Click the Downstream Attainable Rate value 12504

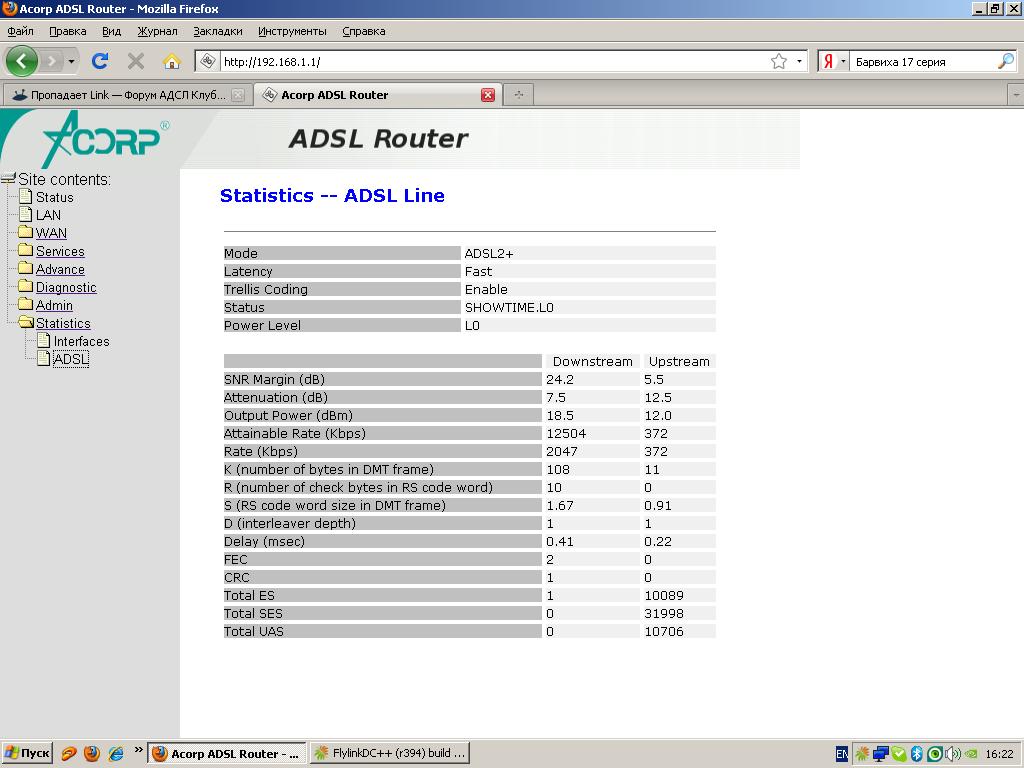click(x=566, y=434)
